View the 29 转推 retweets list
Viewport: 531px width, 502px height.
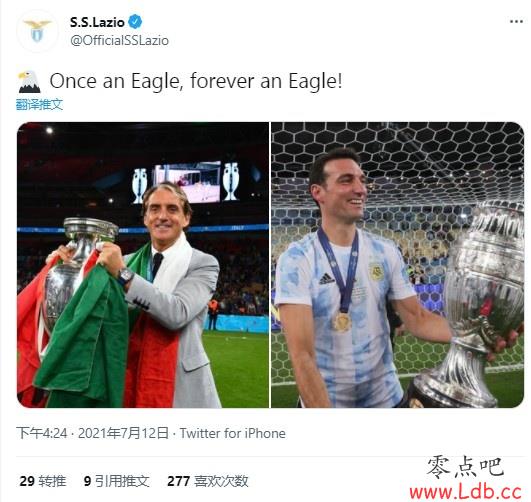[43, 481]
